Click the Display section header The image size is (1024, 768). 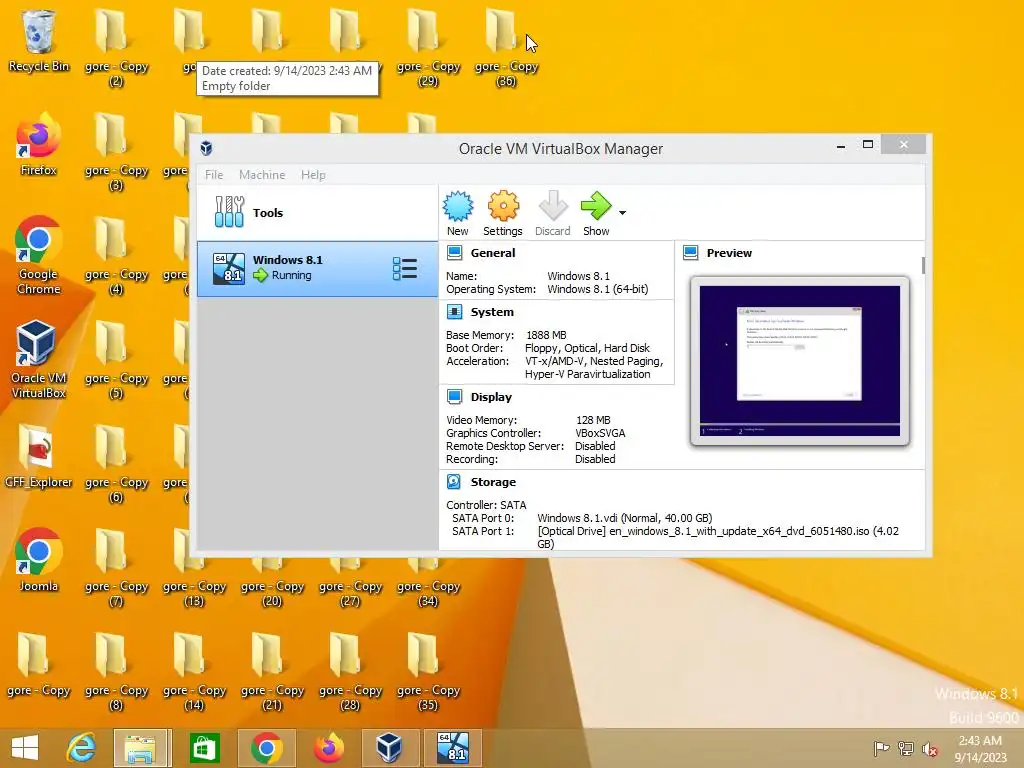tap(491, 396)
